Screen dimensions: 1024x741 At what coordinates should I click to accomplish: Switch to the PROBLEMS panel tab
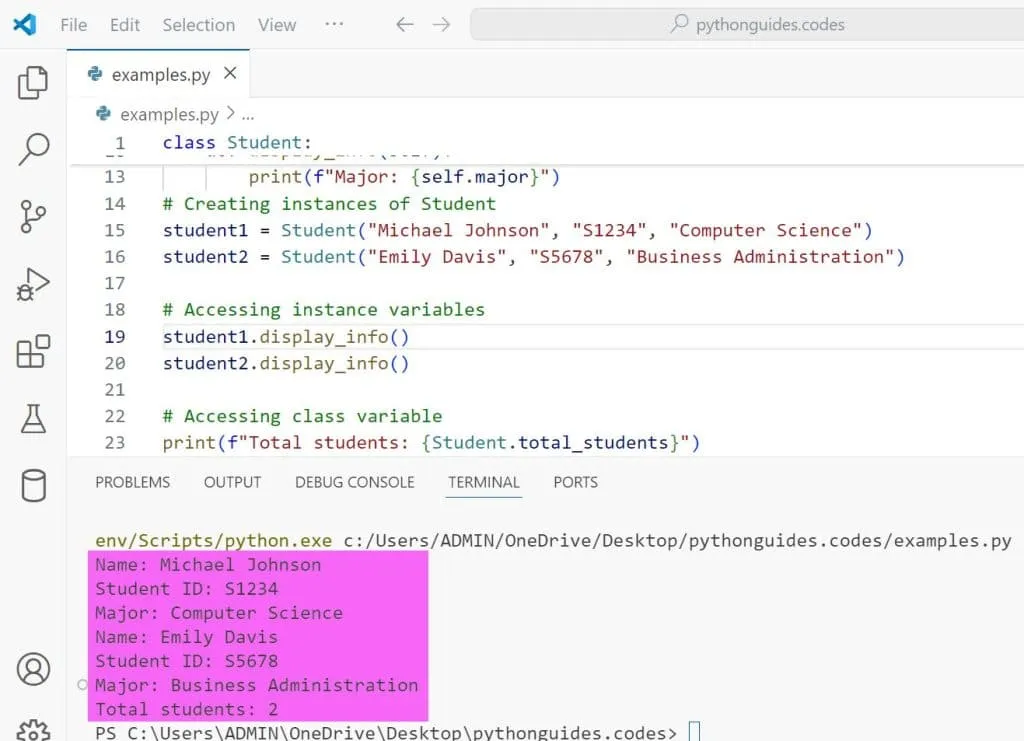click(x=132, y=482)
